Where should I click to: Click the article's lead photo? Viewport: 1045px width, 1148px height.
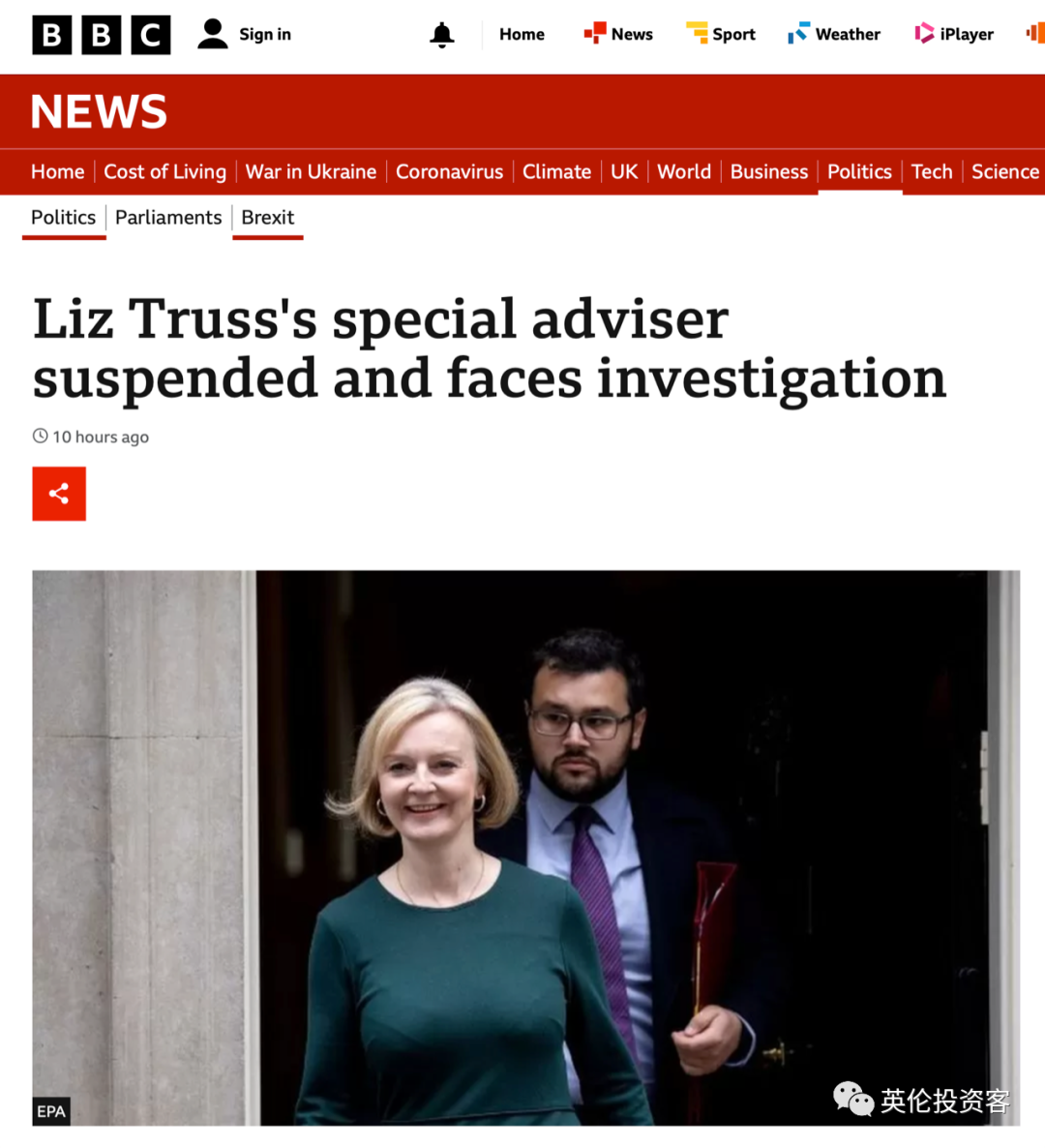[525, 848]
